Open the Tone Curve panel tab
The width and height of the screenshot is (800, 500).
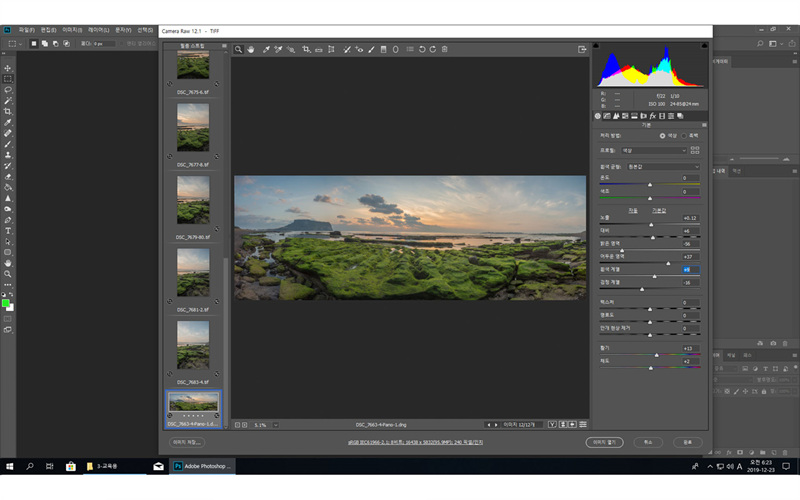pos(607,116)
